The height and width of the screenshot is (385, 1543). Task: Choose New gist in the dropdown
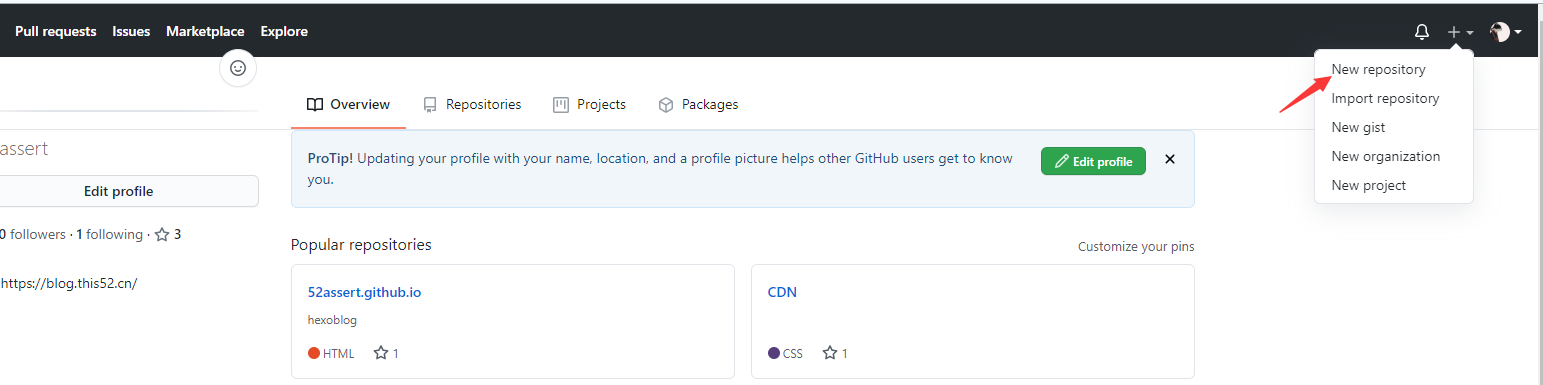1394,128
